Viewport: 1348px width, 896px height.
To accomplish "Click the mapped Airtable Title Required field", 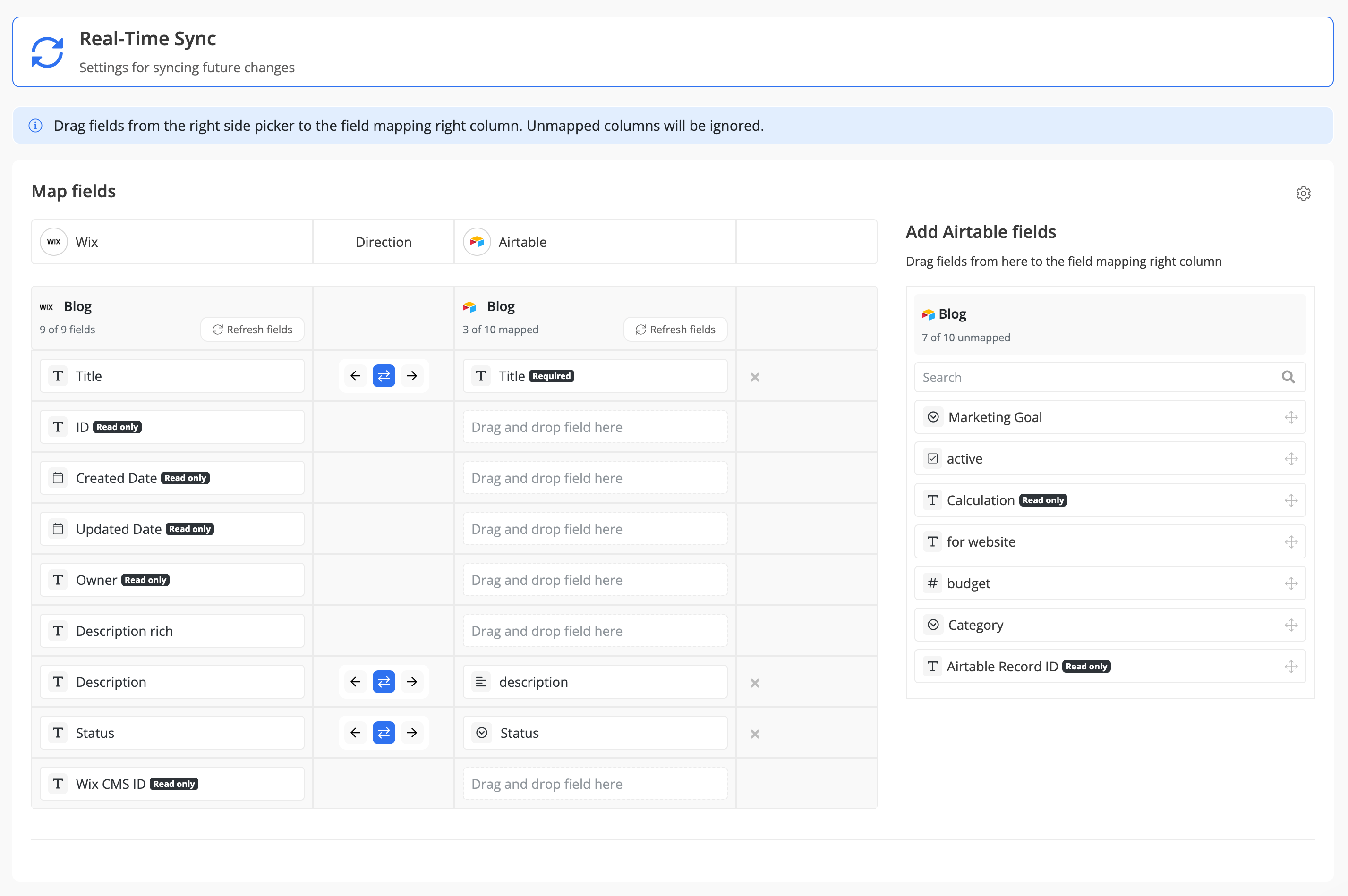I will (595, 376).
